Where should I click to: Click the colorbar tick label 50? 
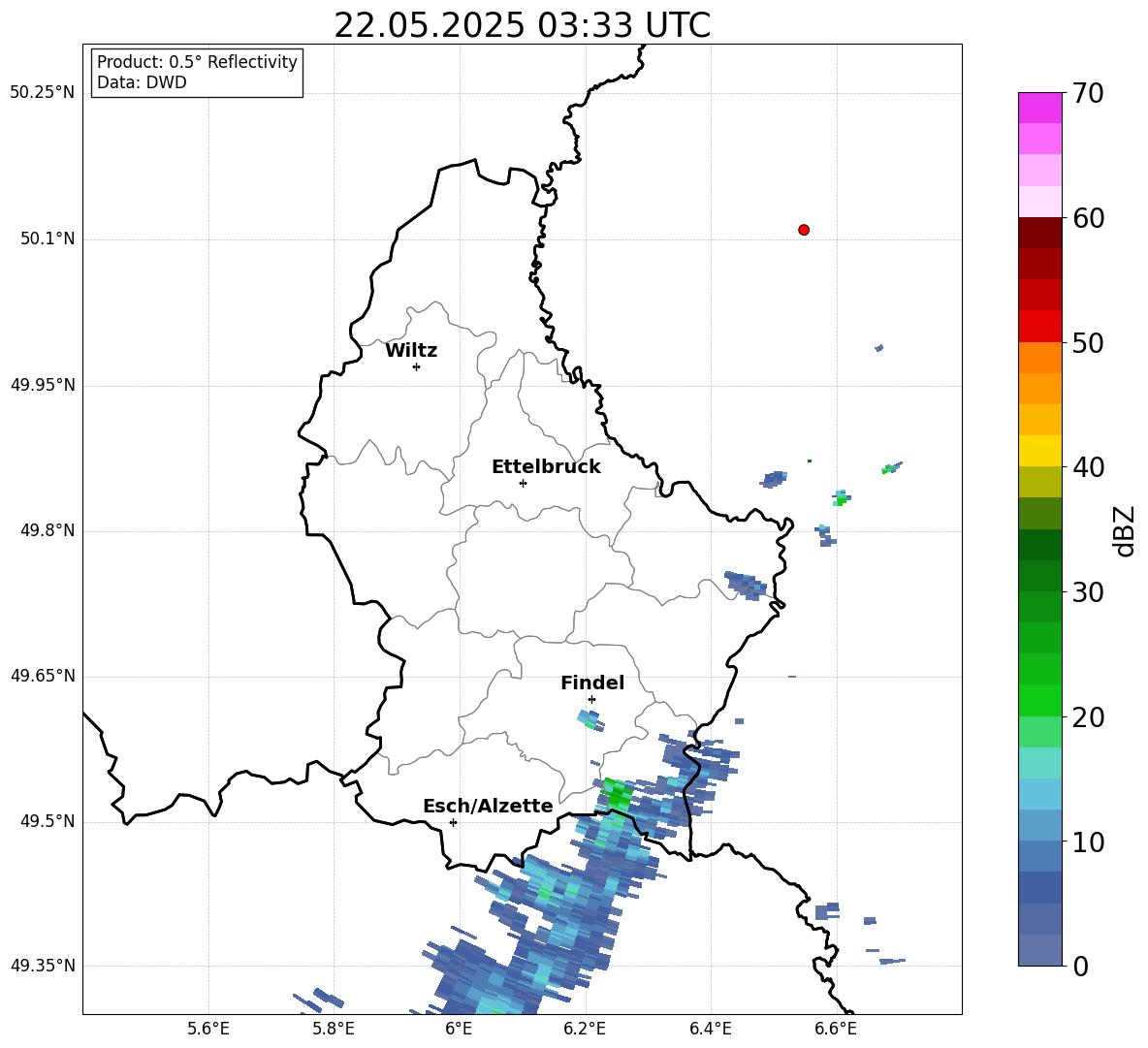(1088, 342)
